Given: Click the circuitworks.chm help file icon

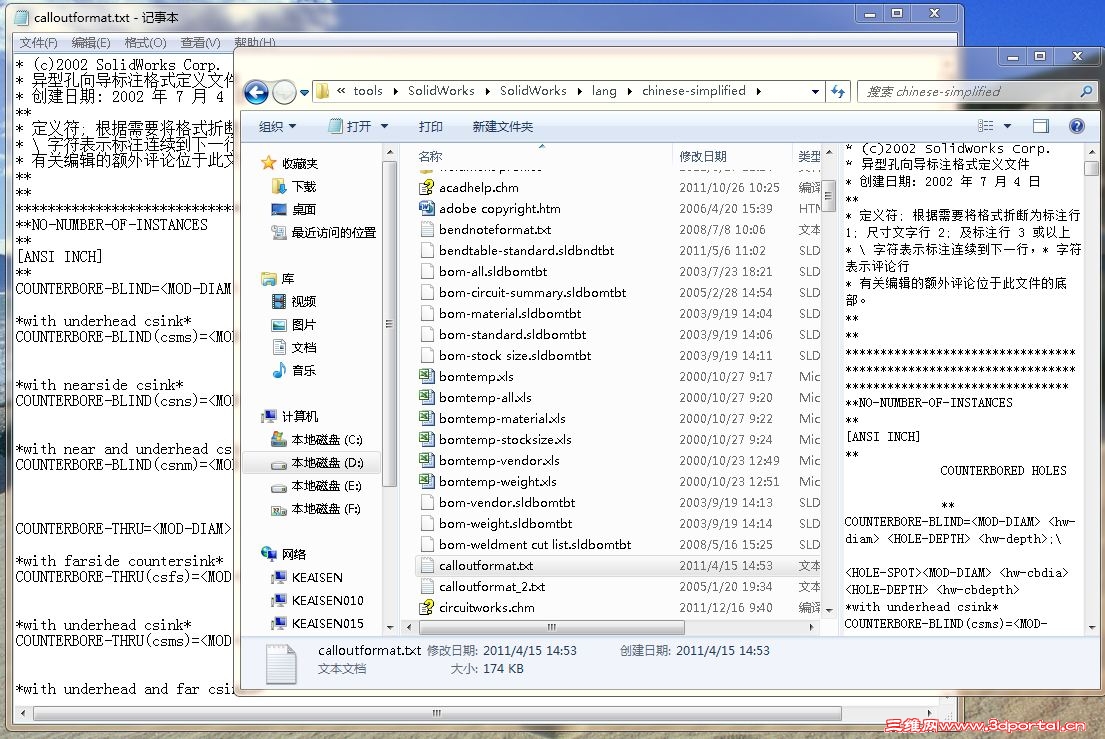Looking at the screenshot, I should click(426, 607).
